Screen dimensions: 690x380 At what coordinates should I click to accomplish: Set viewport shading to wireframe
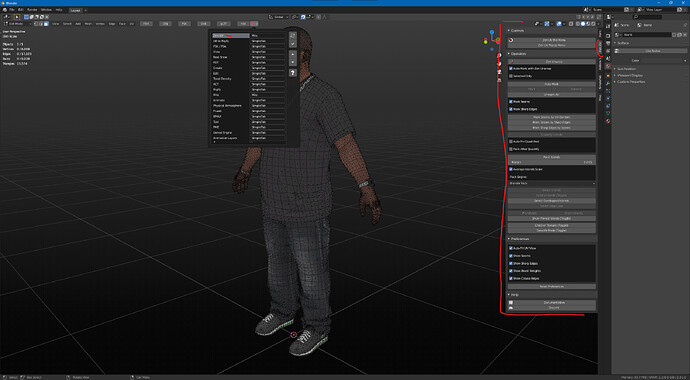point(577,24)
